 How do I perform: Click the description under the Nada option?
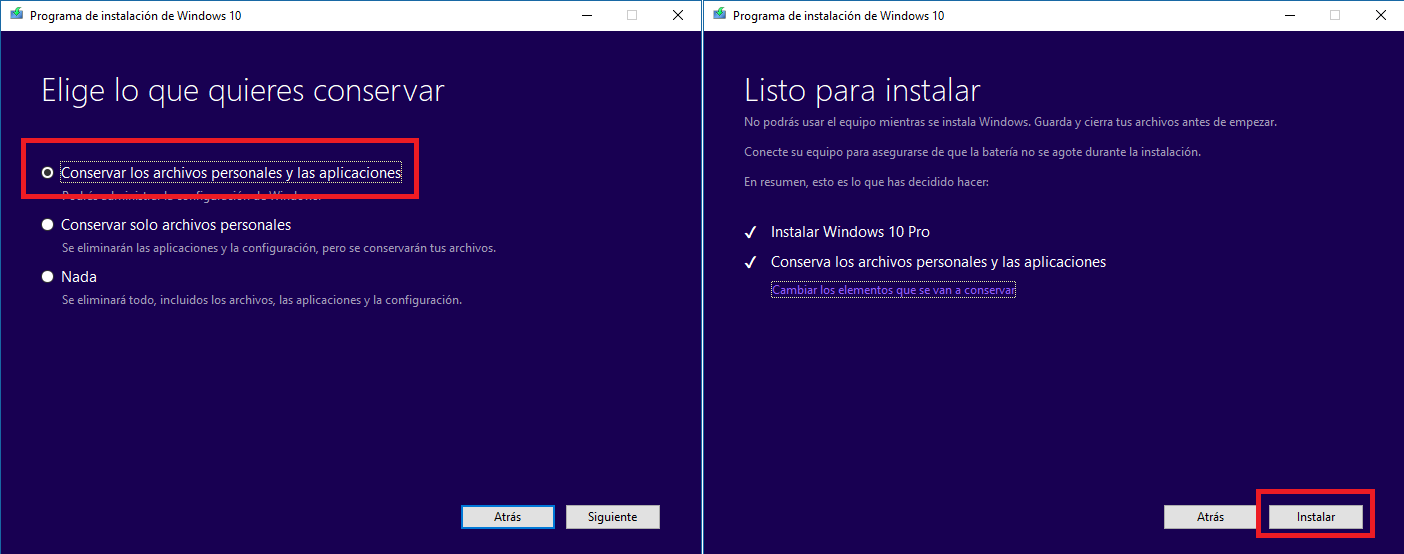click(x=261, y=299)
